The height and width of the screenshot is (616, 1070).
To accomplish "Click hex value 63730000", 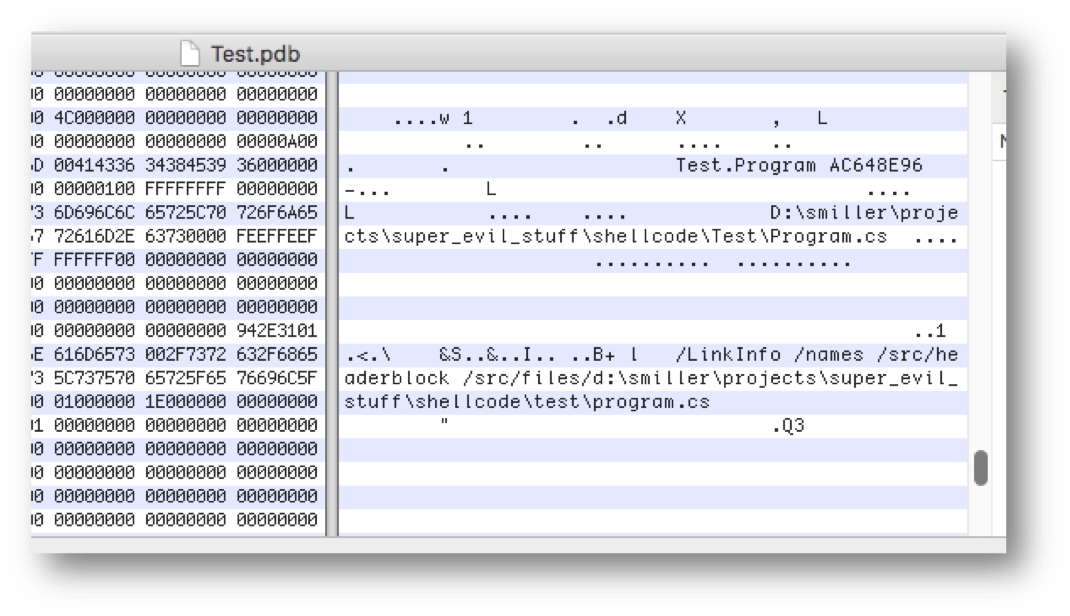I will [186, 236].
